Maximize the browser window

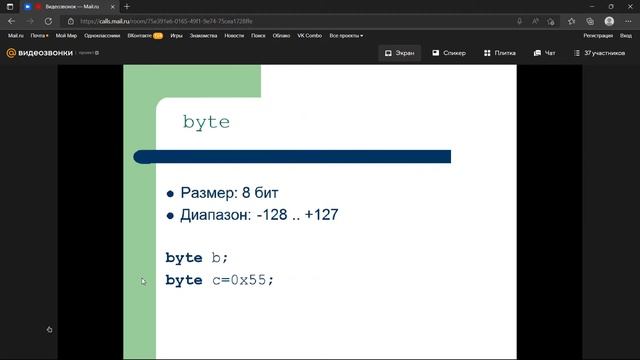pos(611,7)
